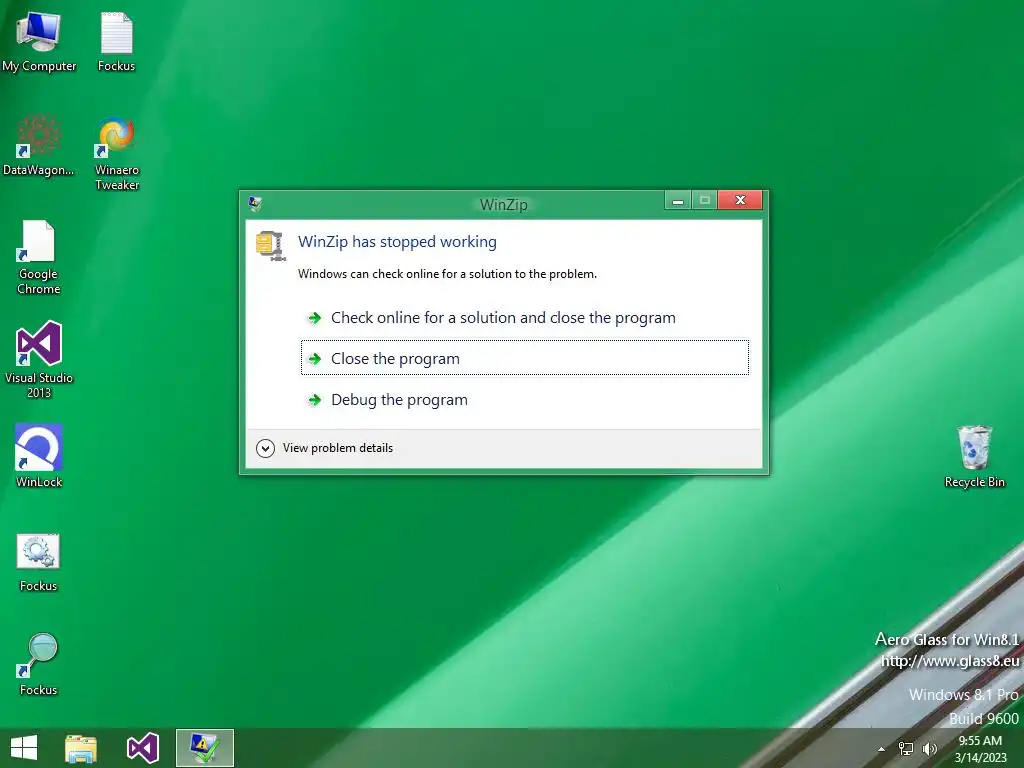Select the DataWagon desktop shortcut
This screenshot has width=1024, height=768.
coord(39,145)
